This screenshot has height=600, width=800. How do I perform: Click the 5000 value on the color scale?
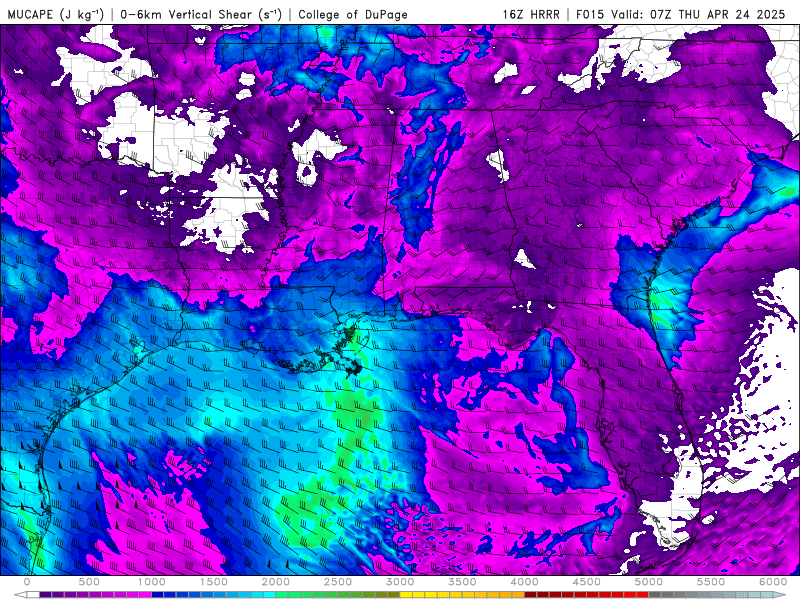649,582
